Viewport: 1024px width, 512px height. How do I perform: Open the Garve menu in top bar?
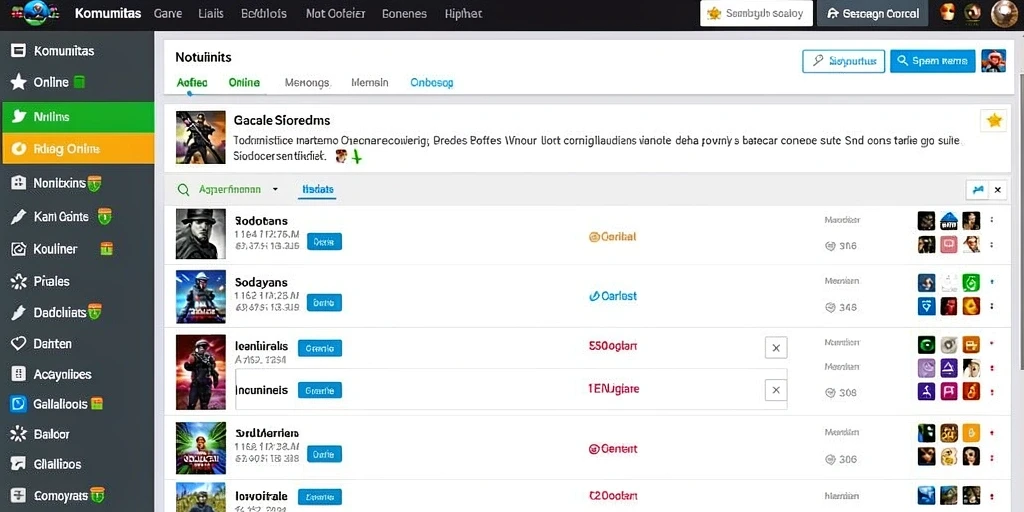tap(168, 14)
